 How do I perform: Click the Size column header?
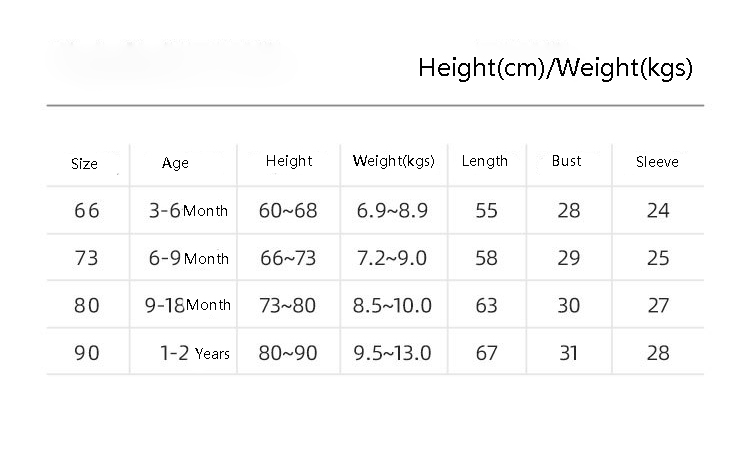pos(85,164)
